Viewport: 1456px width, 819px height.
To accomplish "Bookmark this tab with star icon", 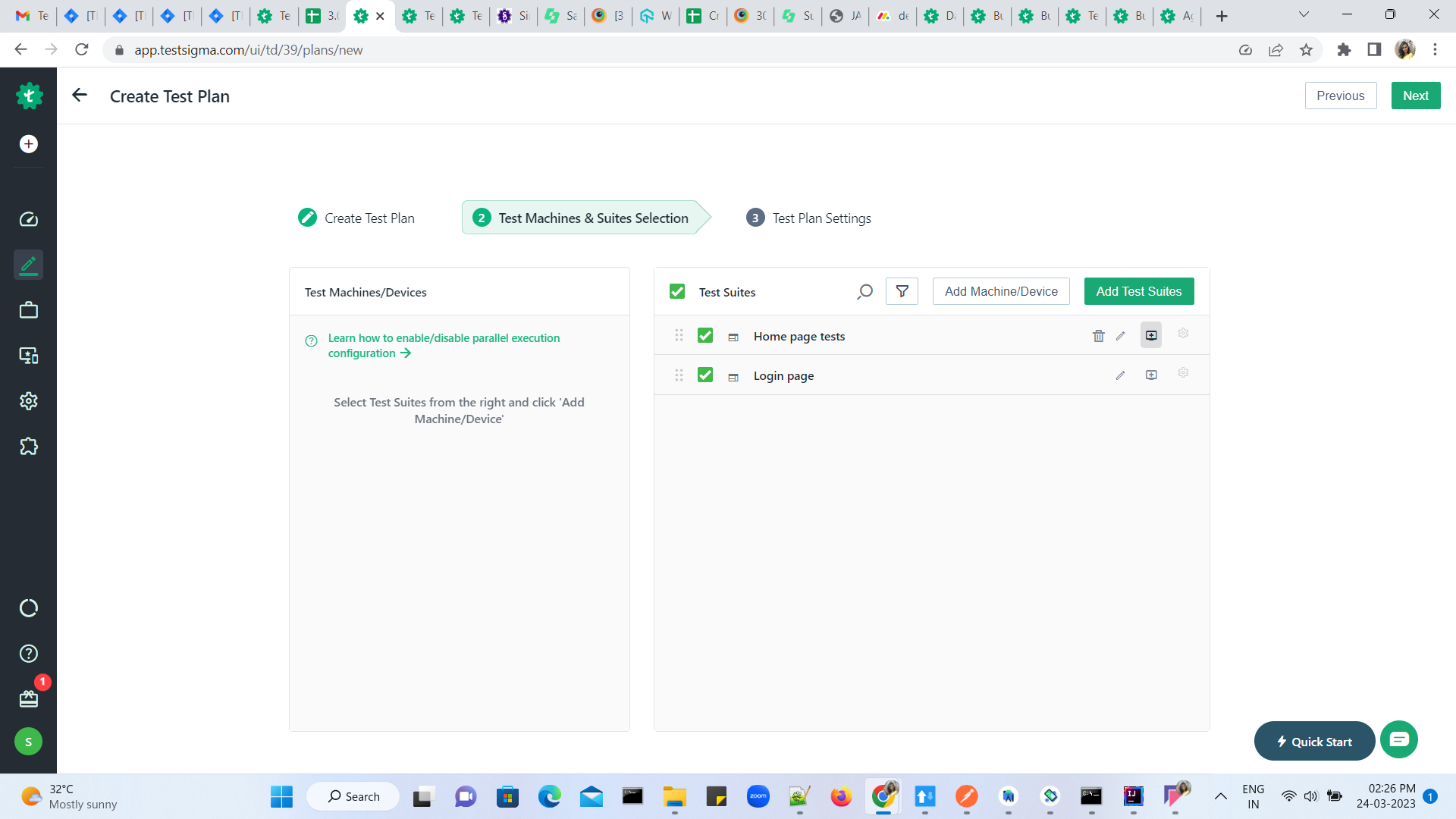I will (x=1306, y=50).
